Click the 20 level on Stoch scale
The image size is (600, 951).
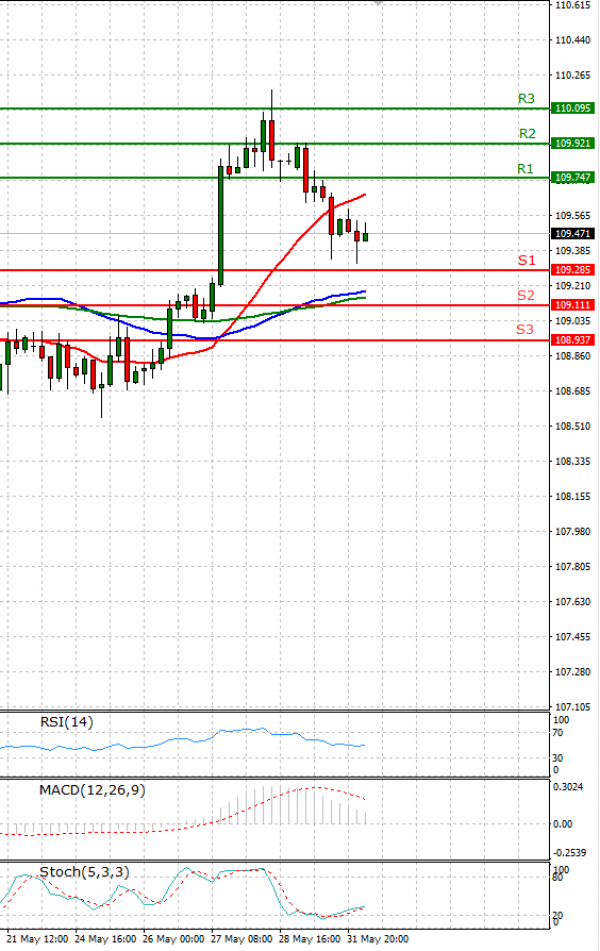(x=558, y=916)
